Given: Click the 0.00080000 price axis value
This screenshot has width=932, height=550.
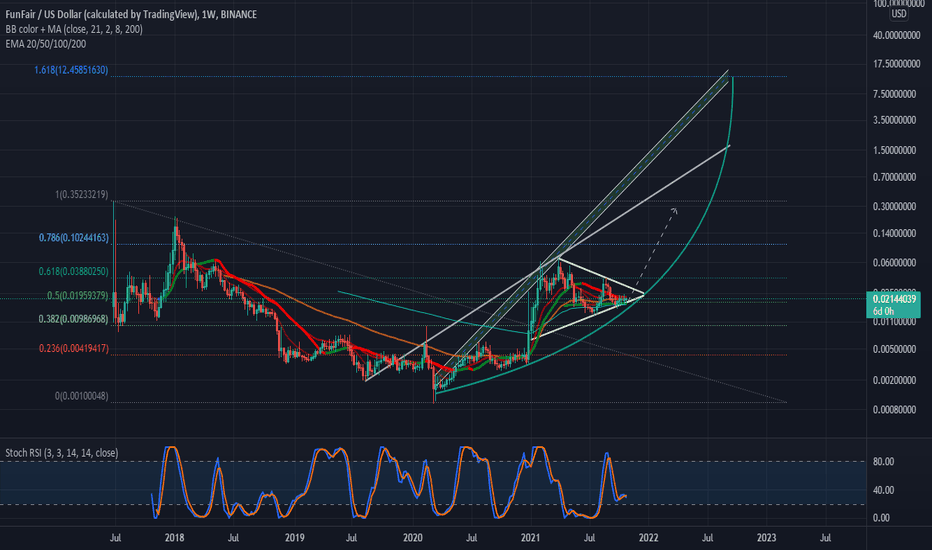Looking at the screenshot, I should click(x=895, y=410).
